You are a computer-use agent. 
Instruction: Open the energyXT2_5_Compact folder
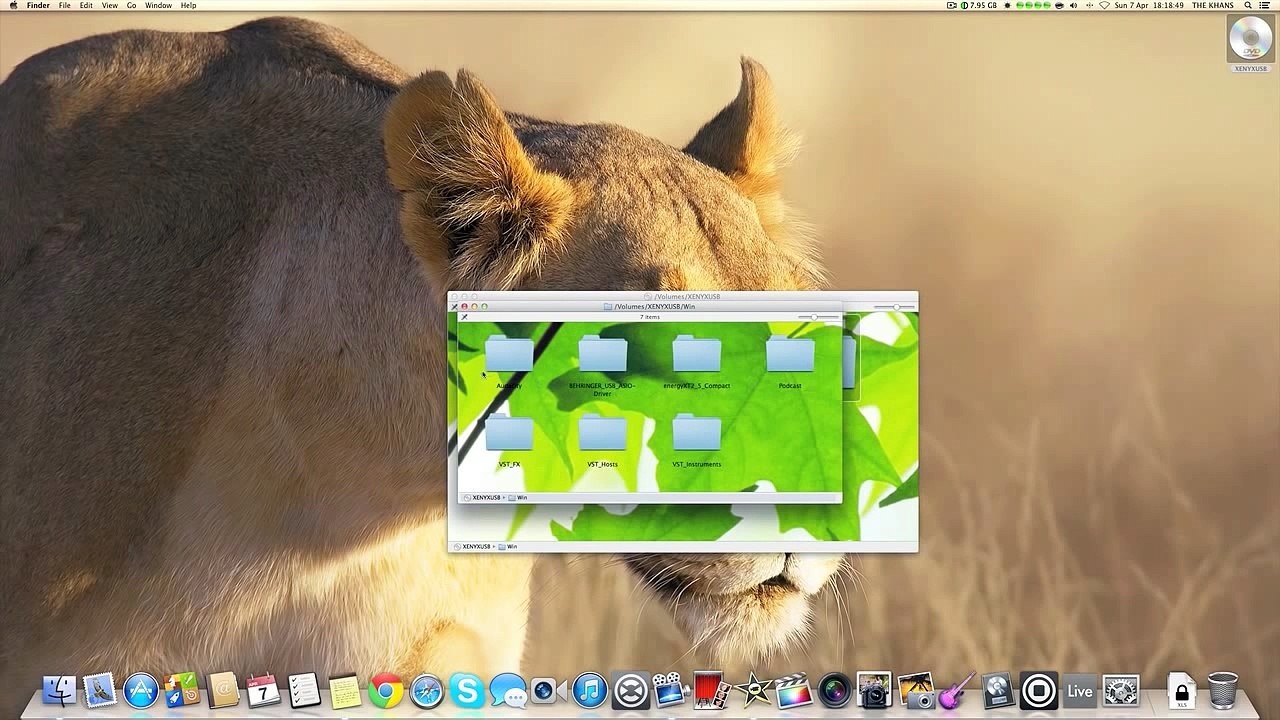pyautogui.click(x=696, y=356)
